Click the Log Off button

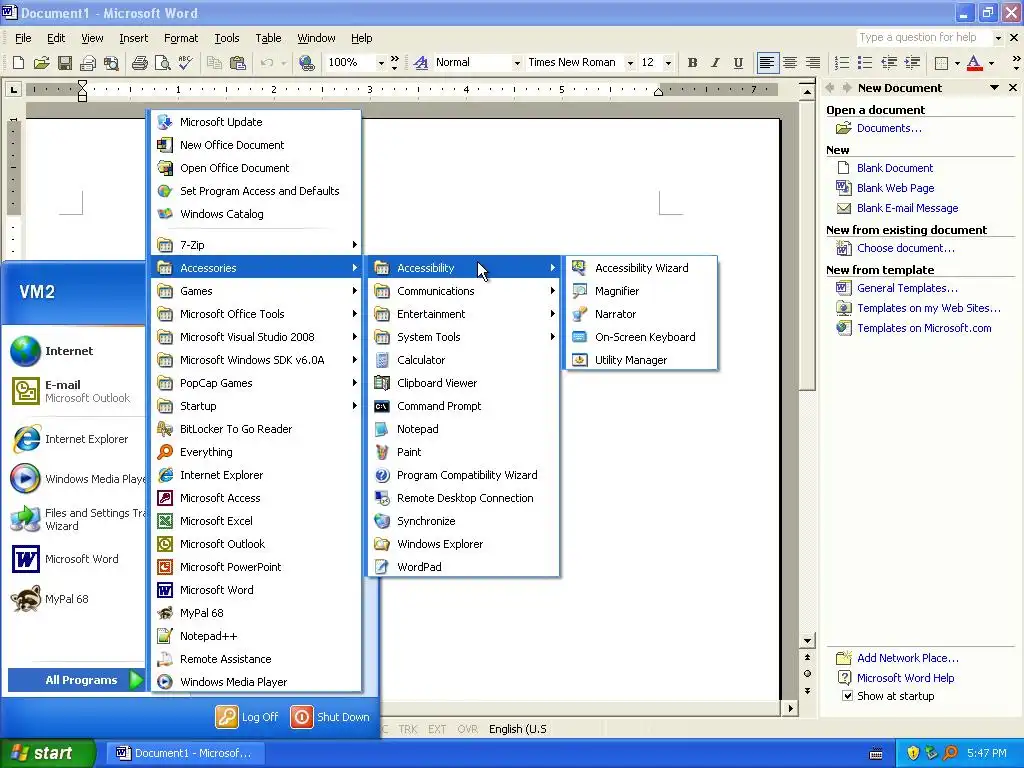click(247, 717)
